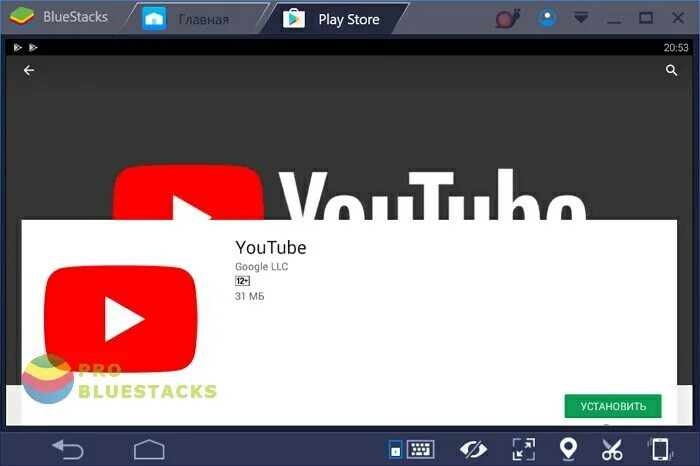700x466 pixels.
Task: Click the BlueStacks logo icon
Action: coord(22,17)
